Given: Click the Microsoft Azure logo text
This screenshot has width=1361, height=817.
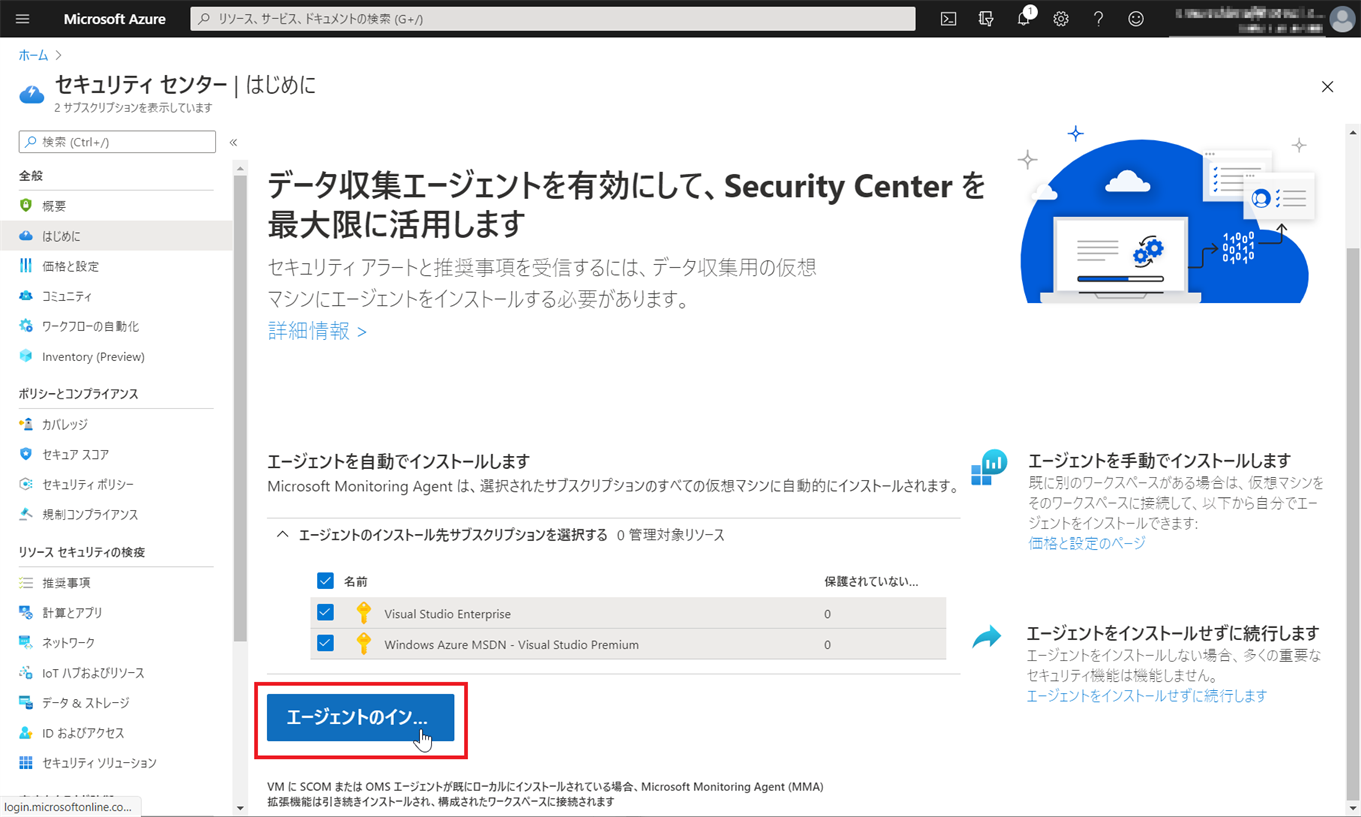Looking at the screenshot, I should point(115,19).
